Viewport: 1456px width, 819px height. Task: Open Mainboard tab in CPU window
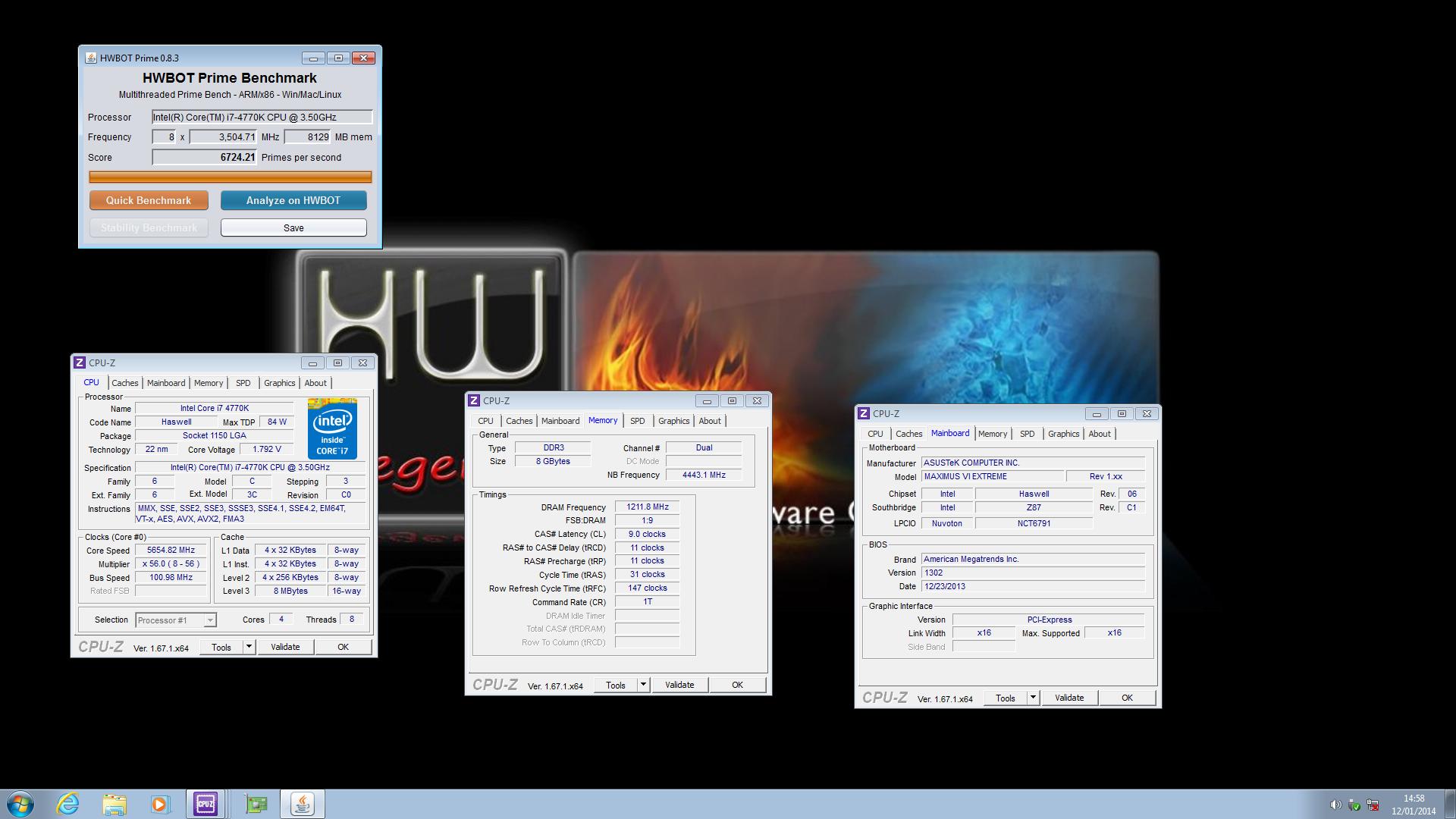point(166,383)
